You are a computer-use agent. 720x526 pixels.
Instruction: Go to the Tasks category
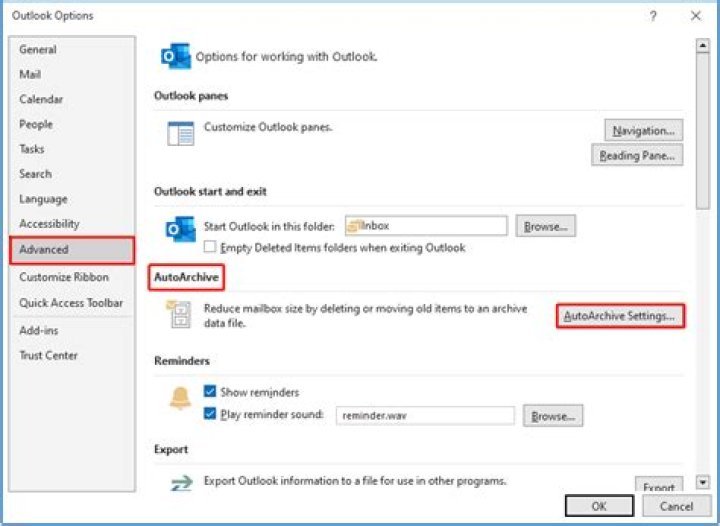pos(72,149)
